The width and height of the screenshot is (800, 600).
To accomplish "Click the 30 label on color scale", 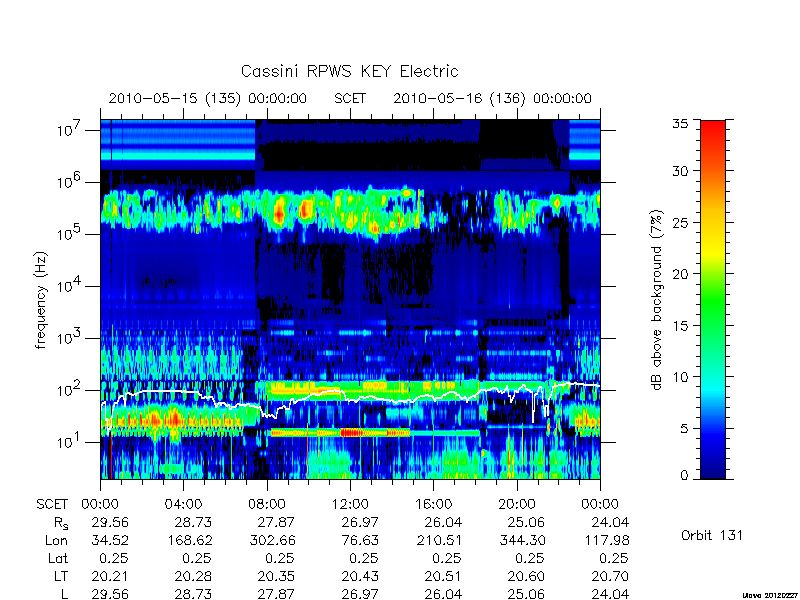I will pyautogui.click(x=679, y=171).
